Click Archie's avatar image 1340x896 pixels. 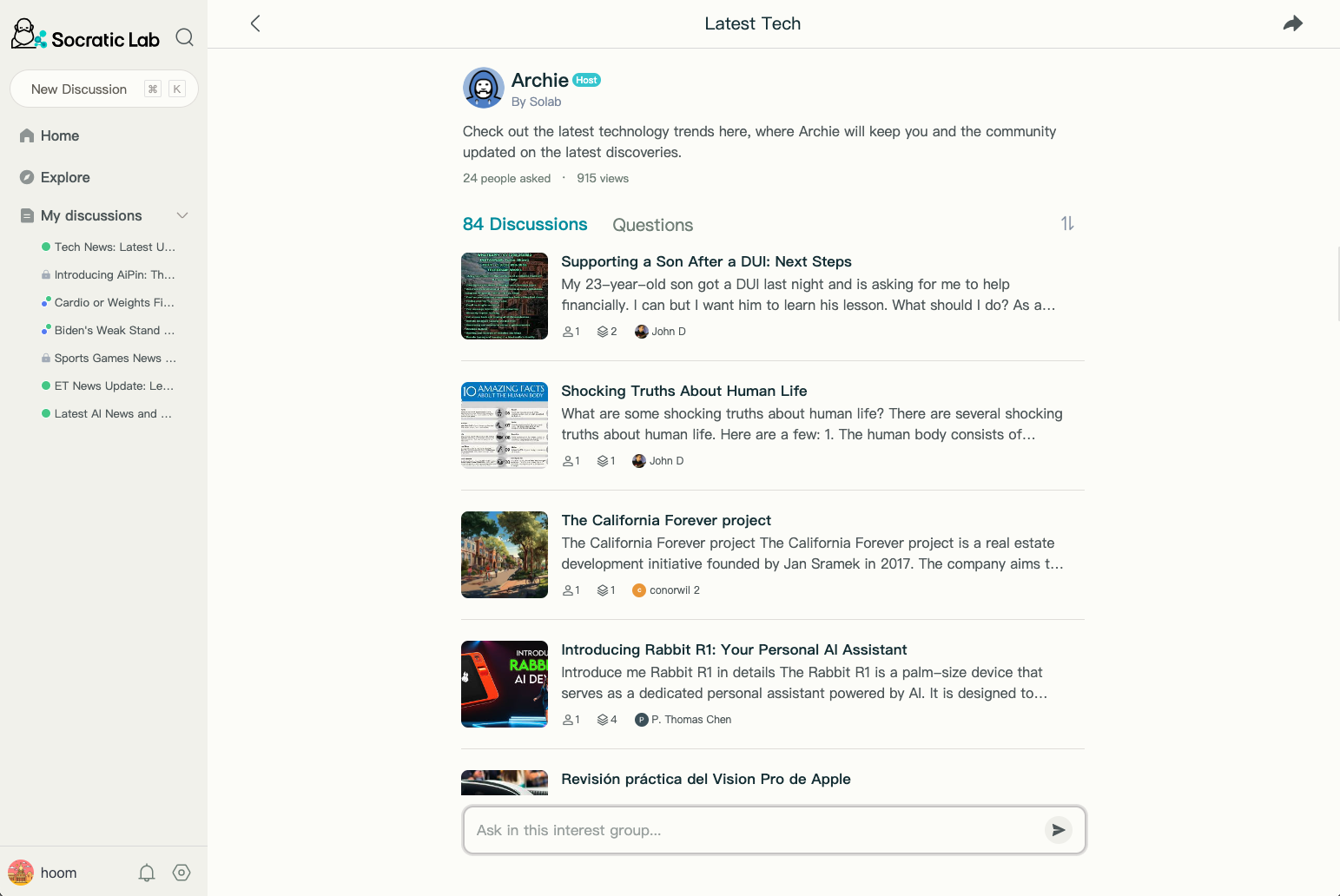click(484, 88)
